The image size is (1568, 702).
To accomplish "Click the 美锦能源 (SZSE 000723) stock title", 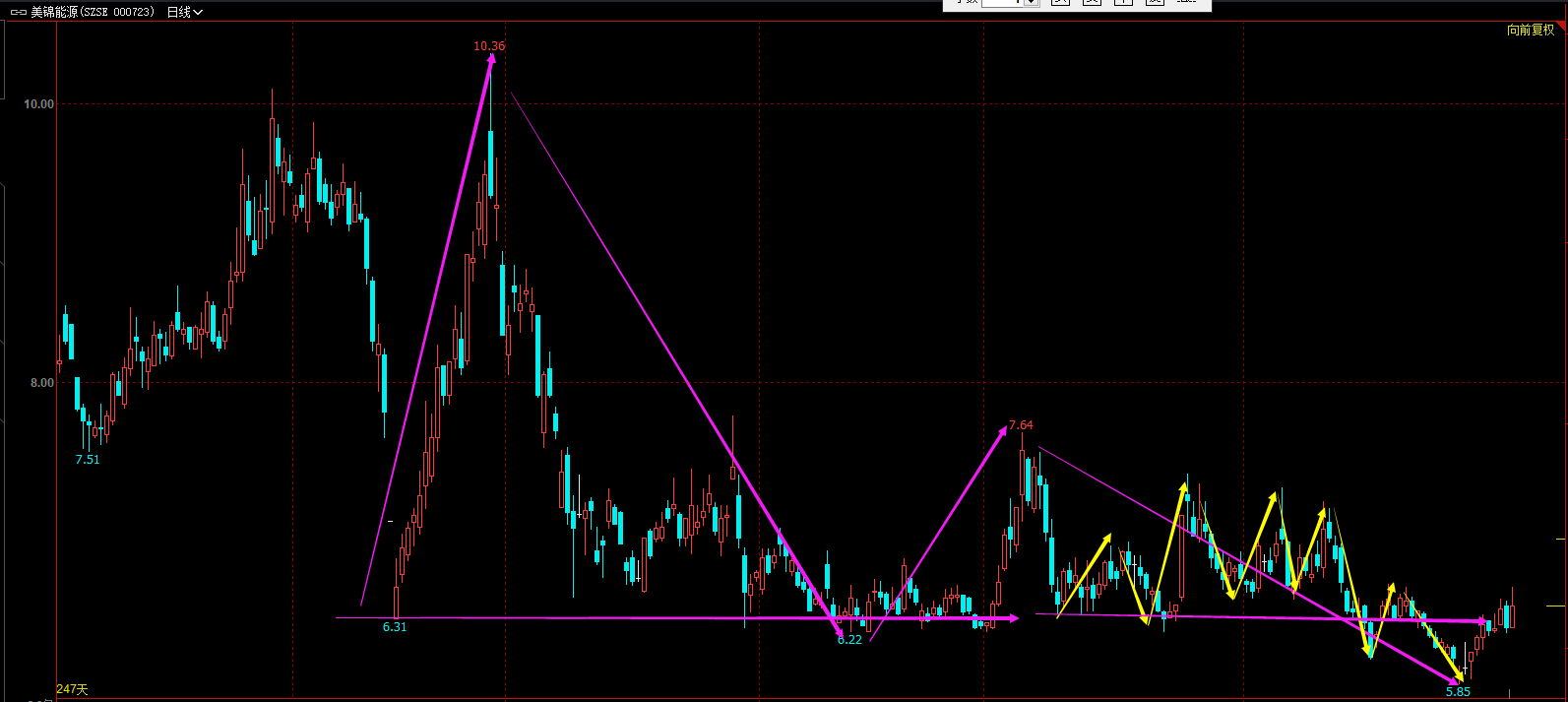I will click(93, 12).
